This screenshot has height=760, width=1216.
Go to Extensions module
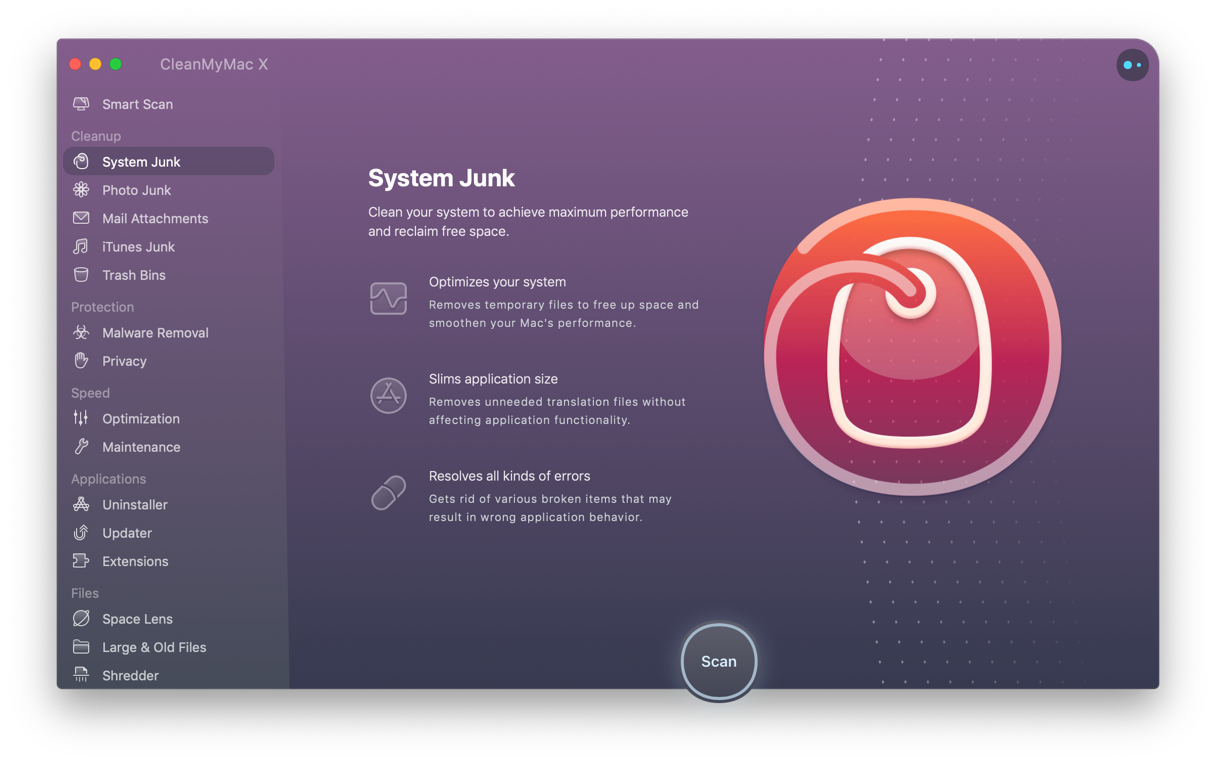[x=168, y=561]
